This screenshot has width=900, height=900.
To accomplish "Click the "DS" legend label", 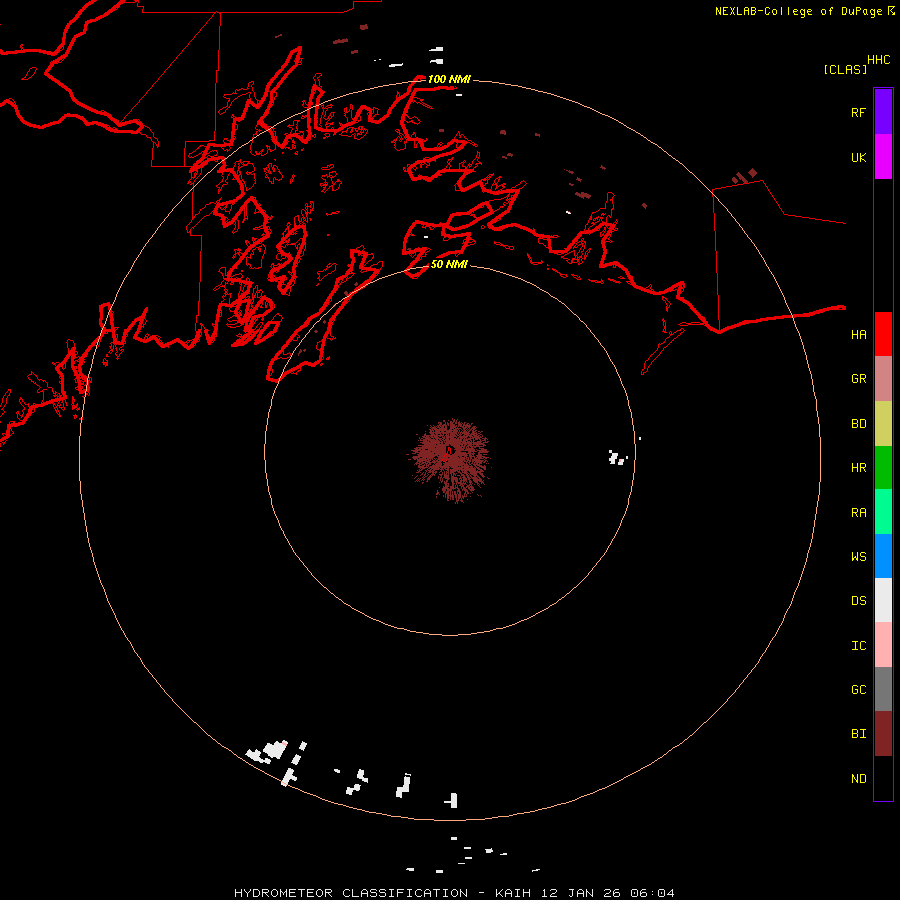I will click(859, 600).
